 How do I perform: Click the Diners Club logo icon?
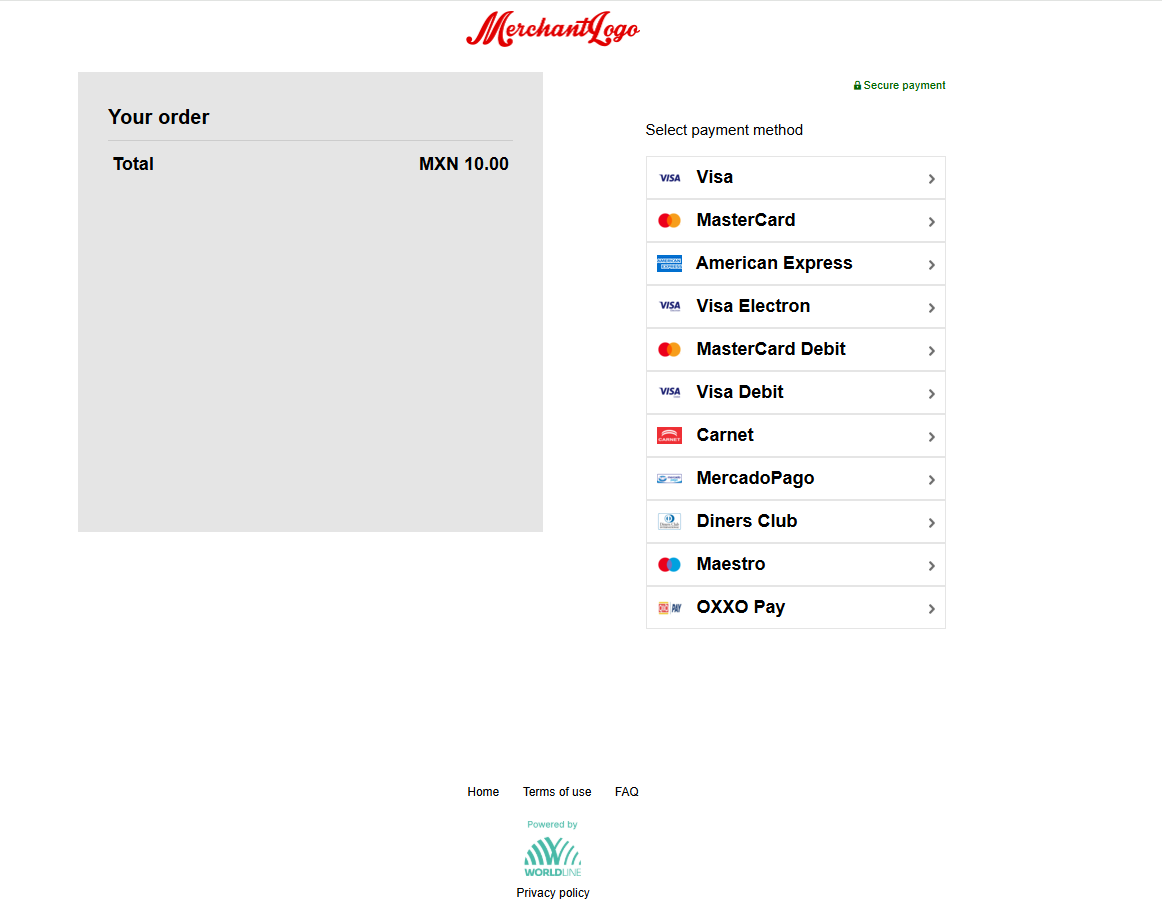tap(669, 522)
